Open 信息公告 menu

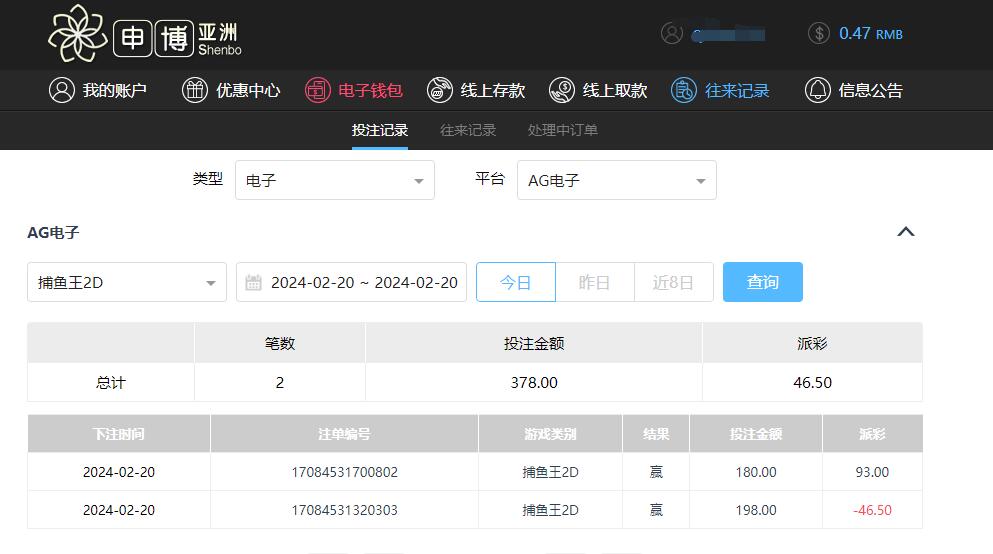point(854,90)
